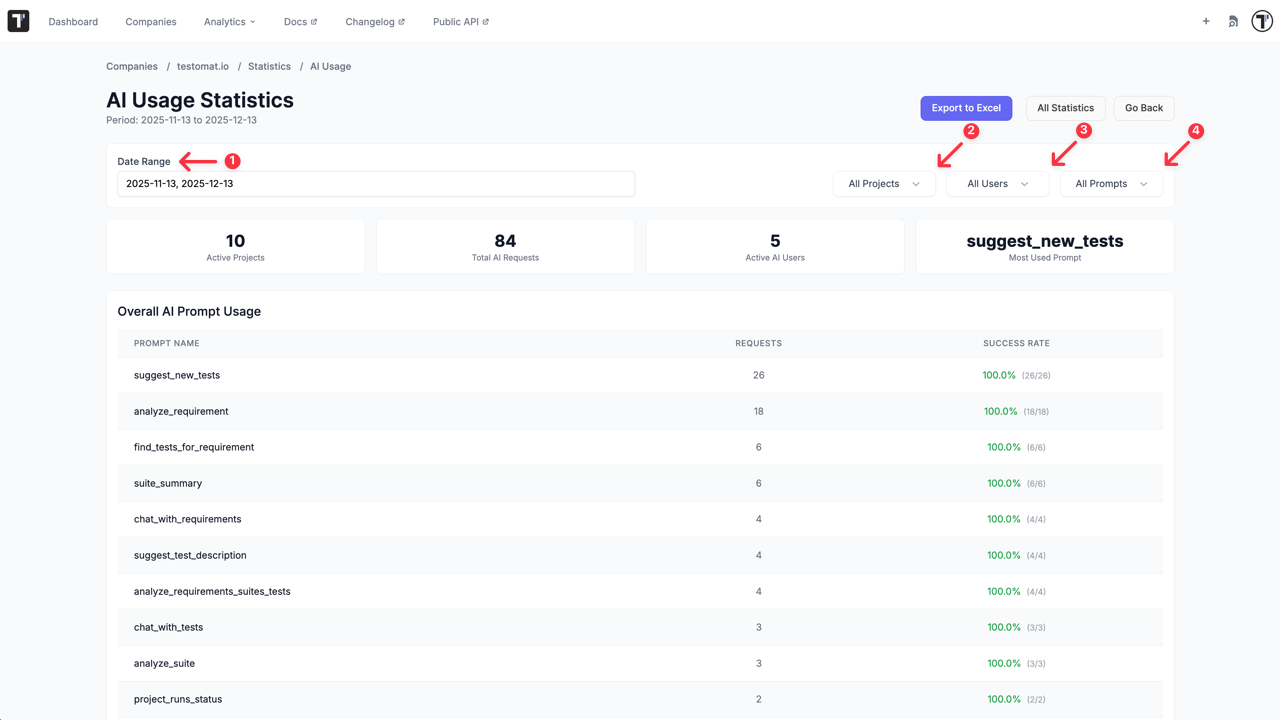This screenshot has height=720, width=1280.
Task: Click the external link icon beside Changelog
Action: point(400,20)
